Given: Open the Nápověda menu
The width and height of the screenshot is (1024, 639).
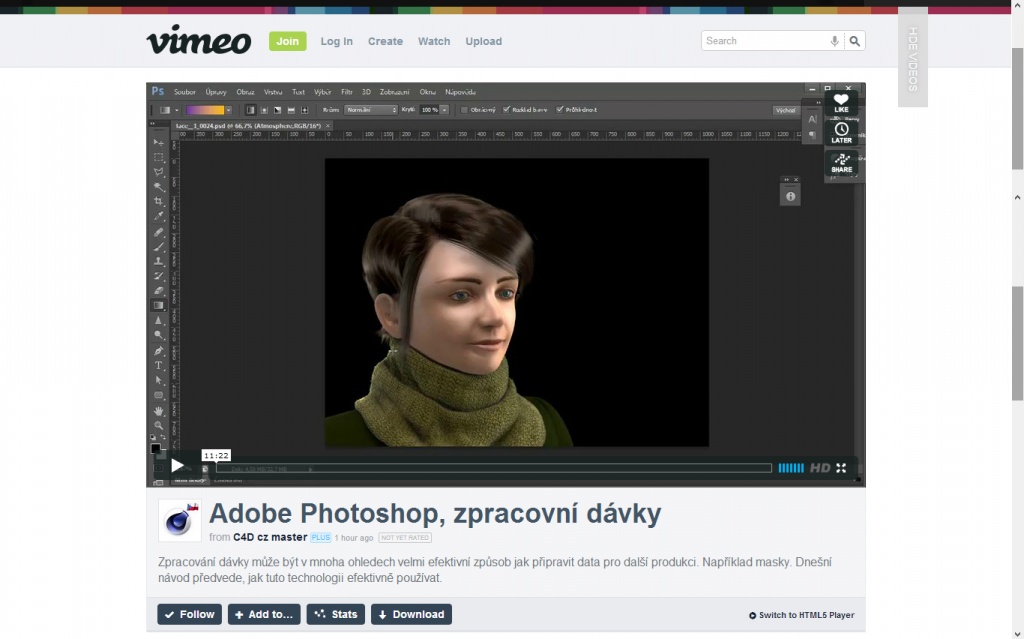Looking at the screenshot, I should (460, 92).
